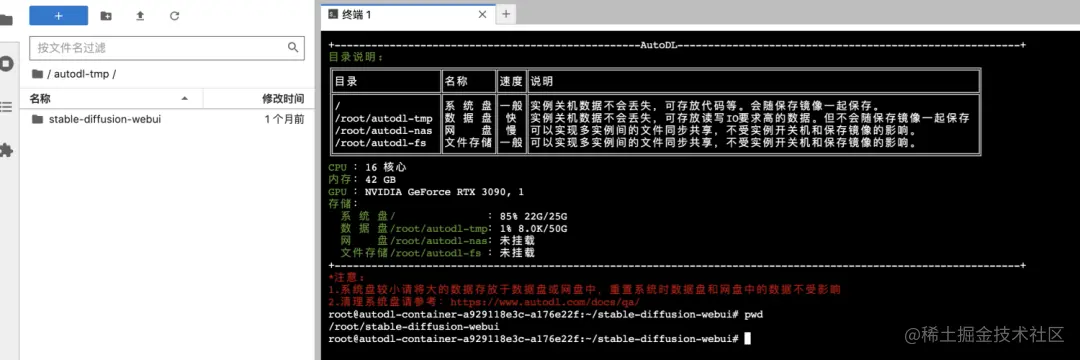Open running terminals sidebar icon
This screenshot has height=360, width=1080.
[x=6, y=64]
